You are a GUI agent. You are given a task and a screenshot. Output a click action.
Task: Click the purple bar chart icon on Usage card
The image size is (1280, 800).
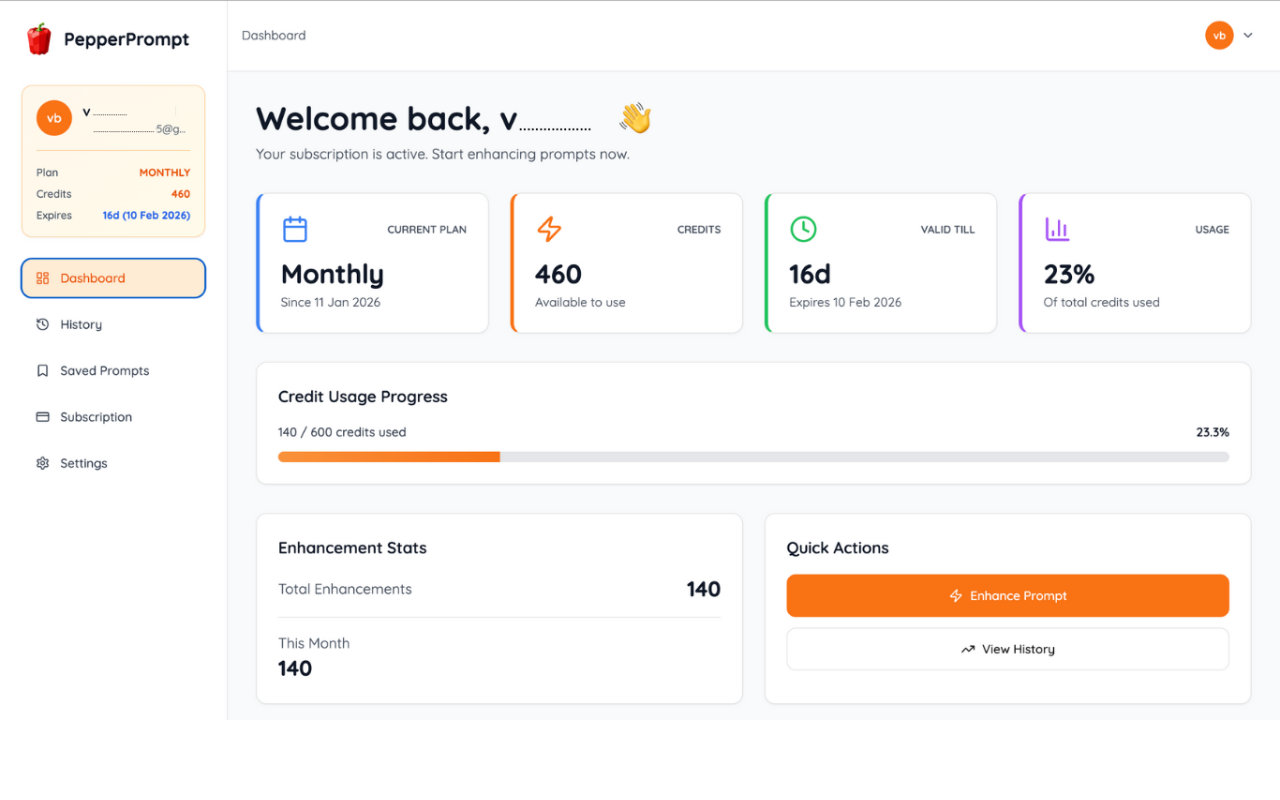point(1057,229)
